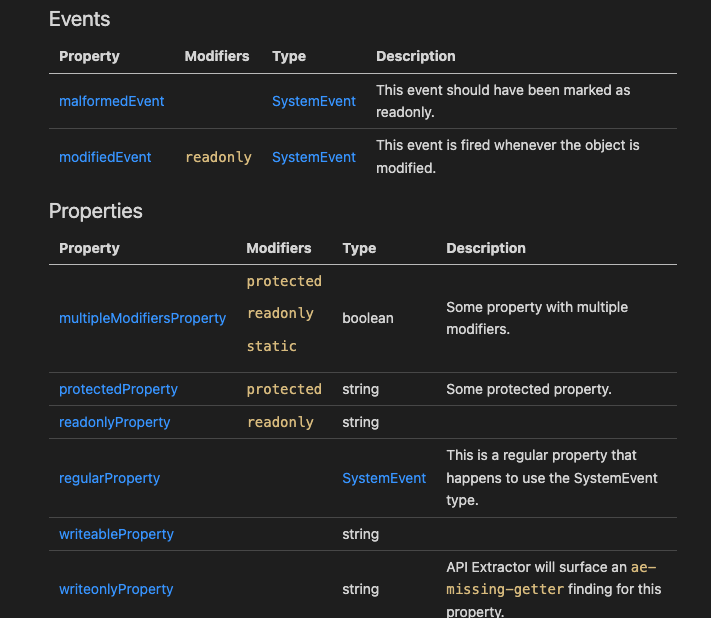Click SystemEvent type in regularProperty row
Image resolution: width=711 pixels, height=618 pixels.
(384, 478)
